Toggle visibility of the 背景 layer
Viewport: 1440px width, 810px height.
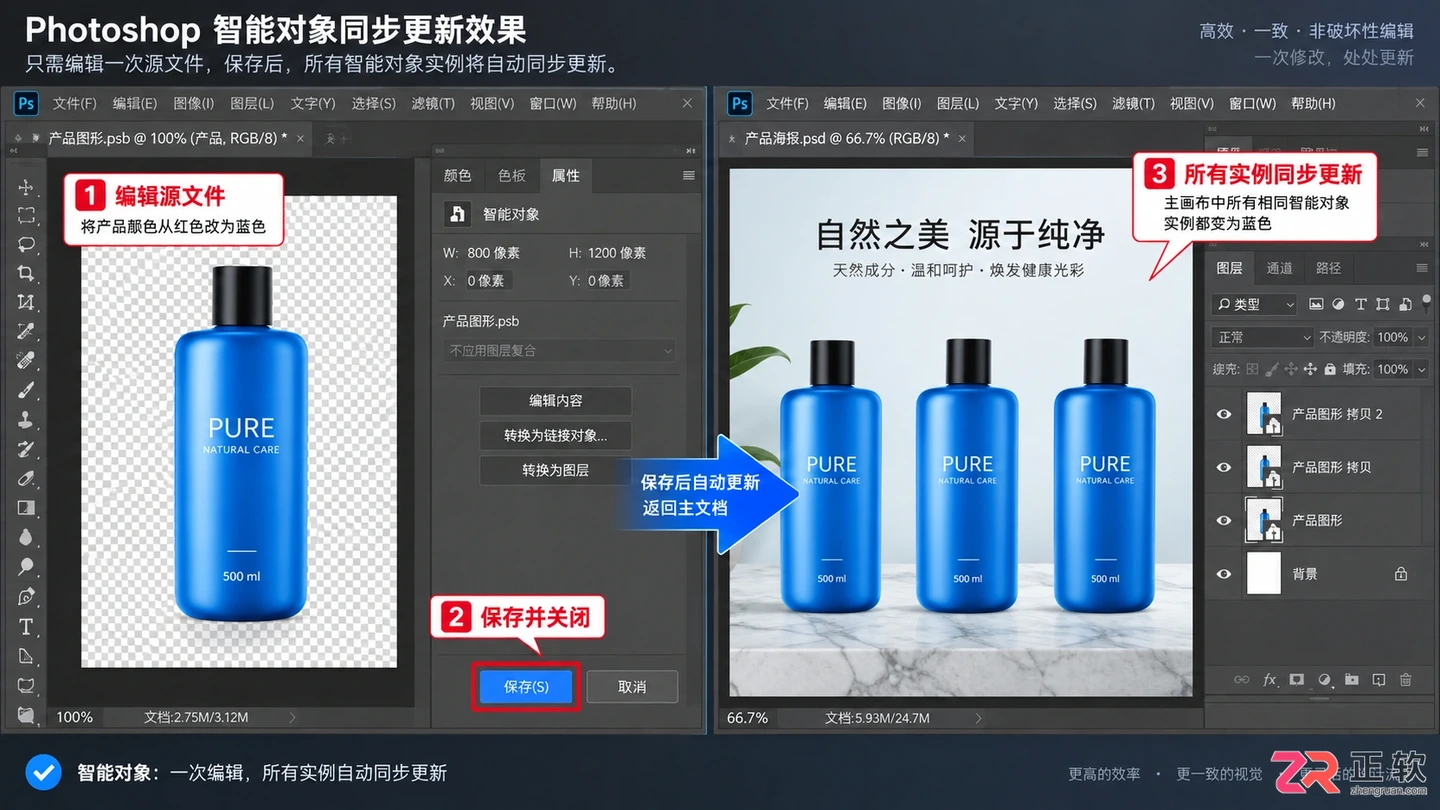coord(1224,574)
